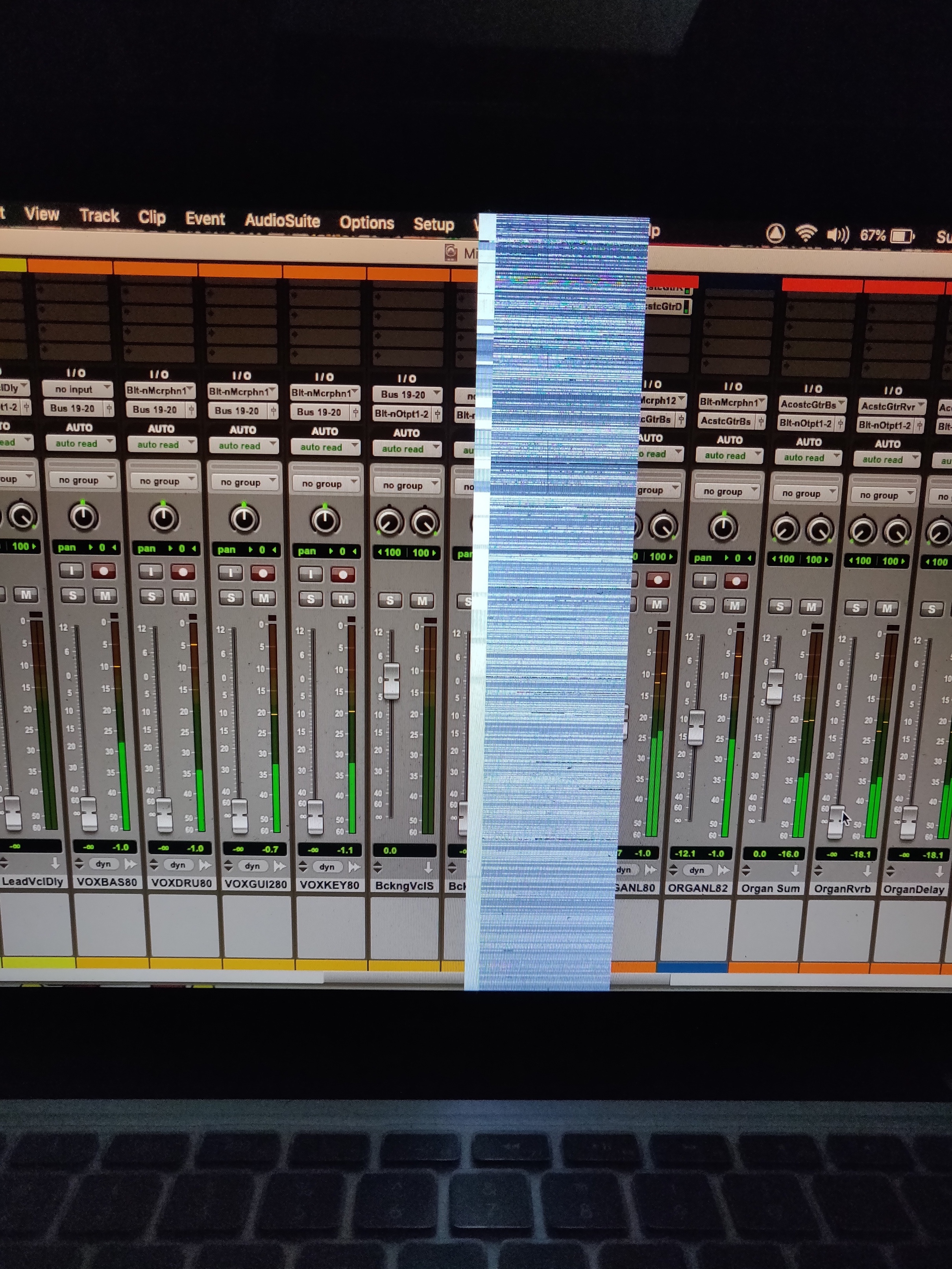Image resolution: width=952 pixels, height=1269 pixels.
Task: Click the pan knob on VOXKEY80
Action: pos(325,520)
